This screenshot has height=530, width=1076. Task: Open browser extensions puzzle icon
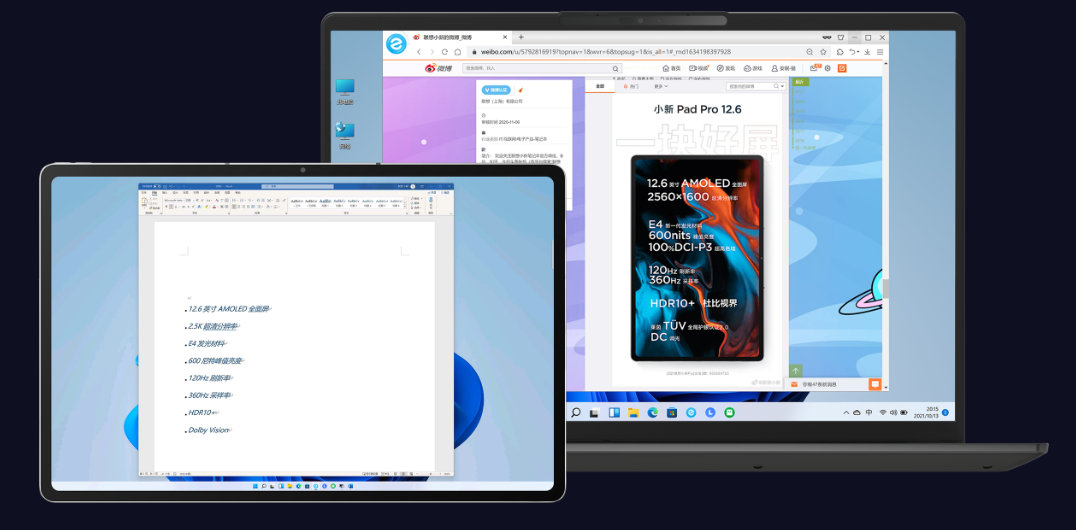pos(840,51)
